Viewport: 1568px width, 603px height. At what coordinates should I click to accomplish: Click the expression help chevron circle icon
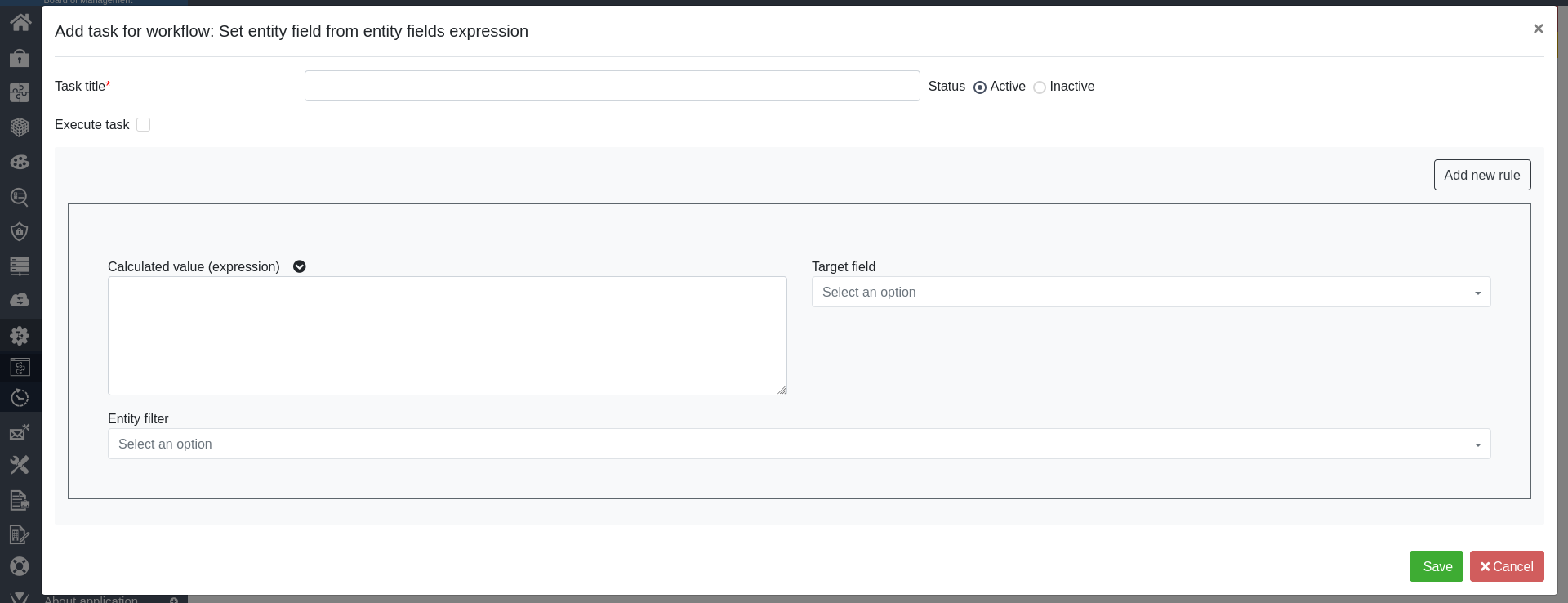tap(300, 266)
